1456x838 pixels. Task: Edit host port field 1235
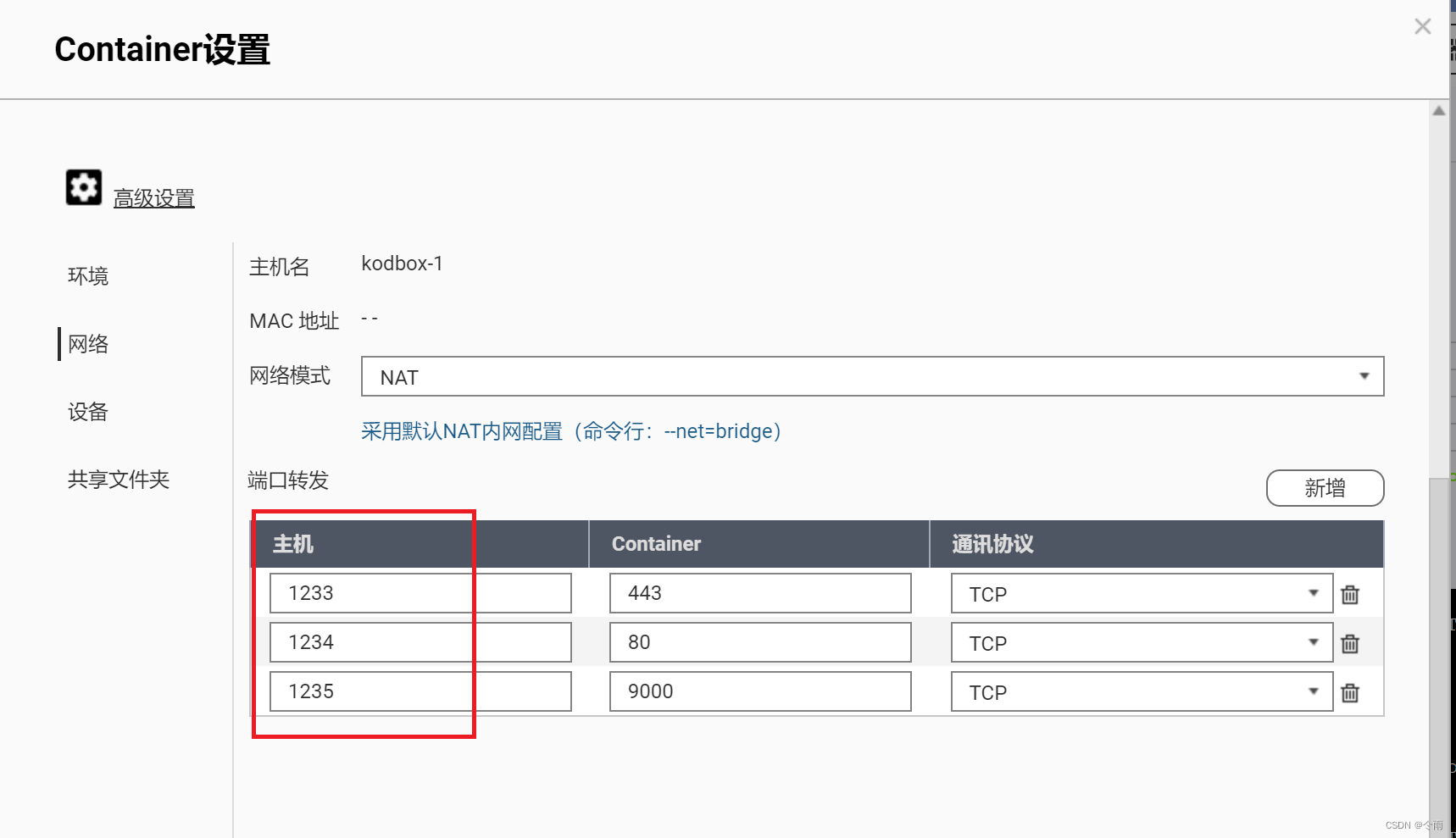420,691
